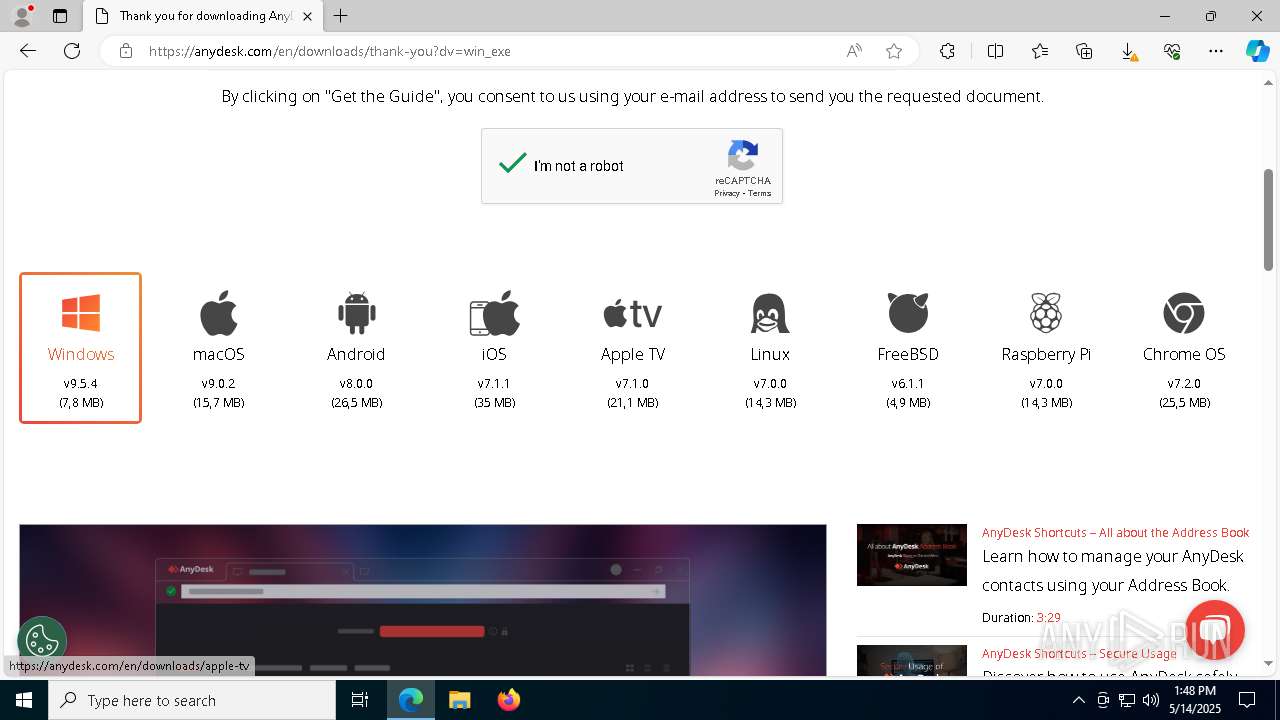Open the Secure Usage shortcuts video link
Screen dimensions: 1280x720
pos(1079,654)
